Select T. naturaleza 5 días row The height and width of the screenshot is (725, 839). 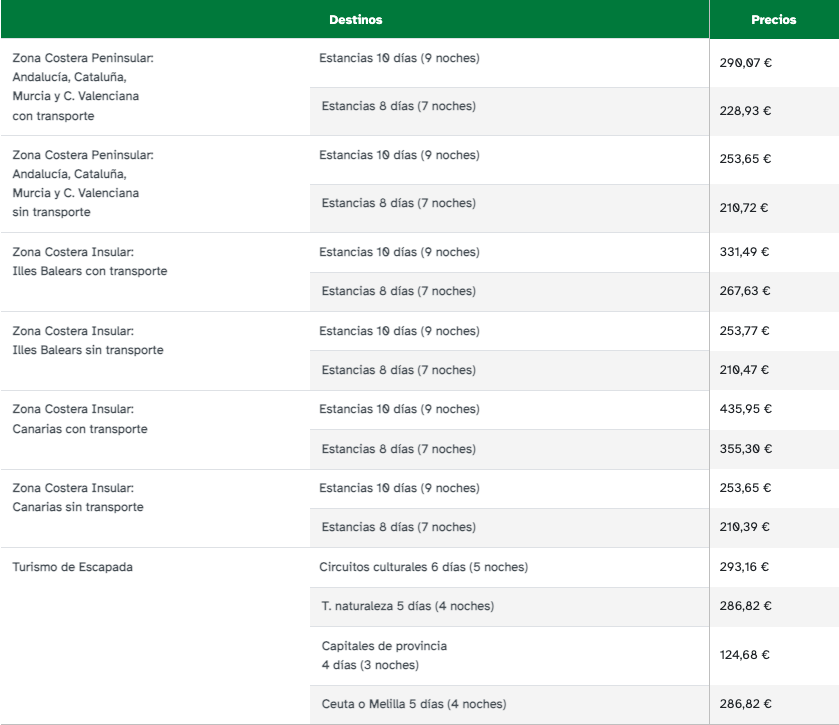coord(407,606)
